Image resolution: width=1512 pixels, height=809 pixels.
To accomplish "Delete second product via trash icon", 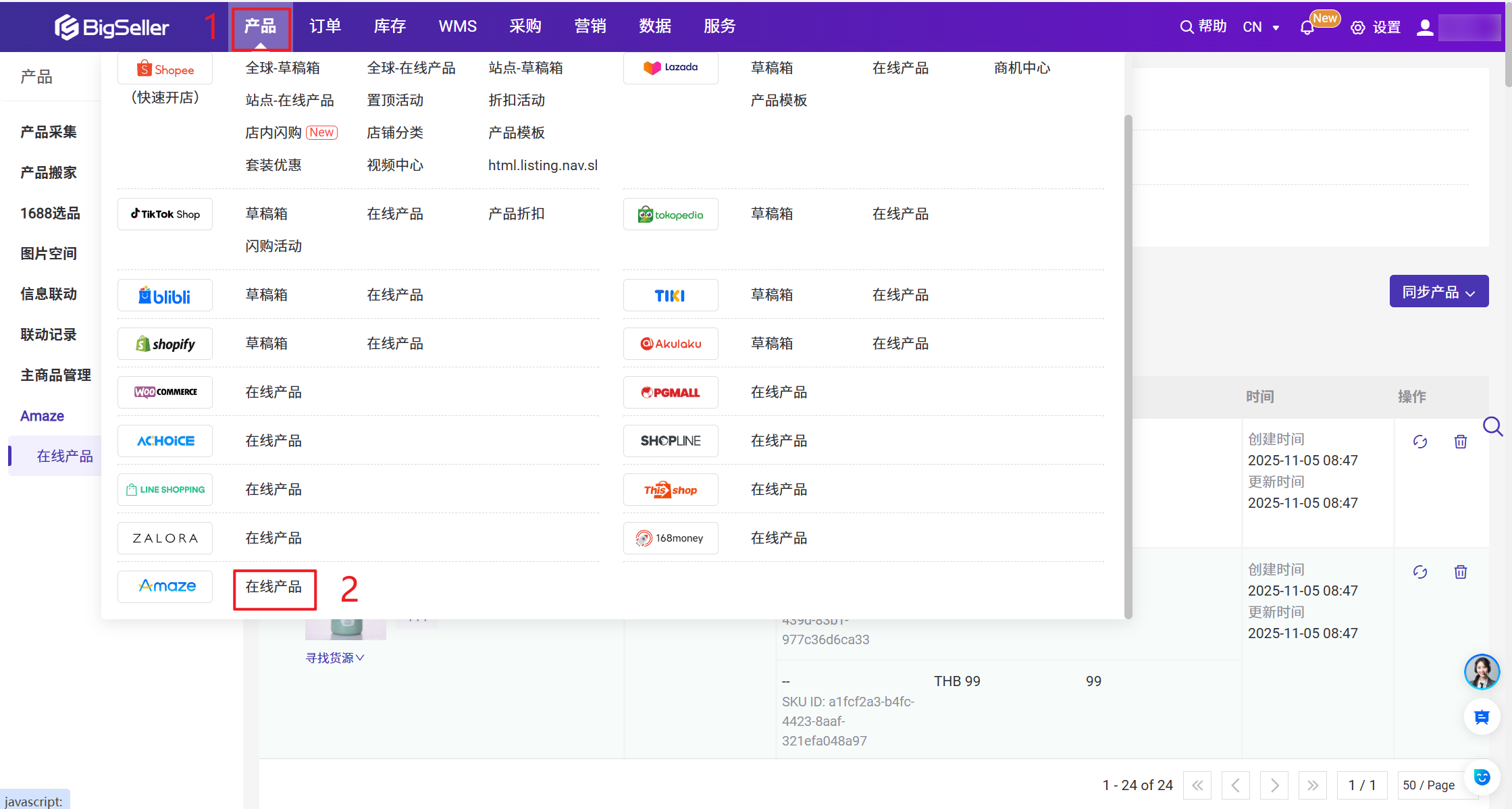I will coord(1461,572).
